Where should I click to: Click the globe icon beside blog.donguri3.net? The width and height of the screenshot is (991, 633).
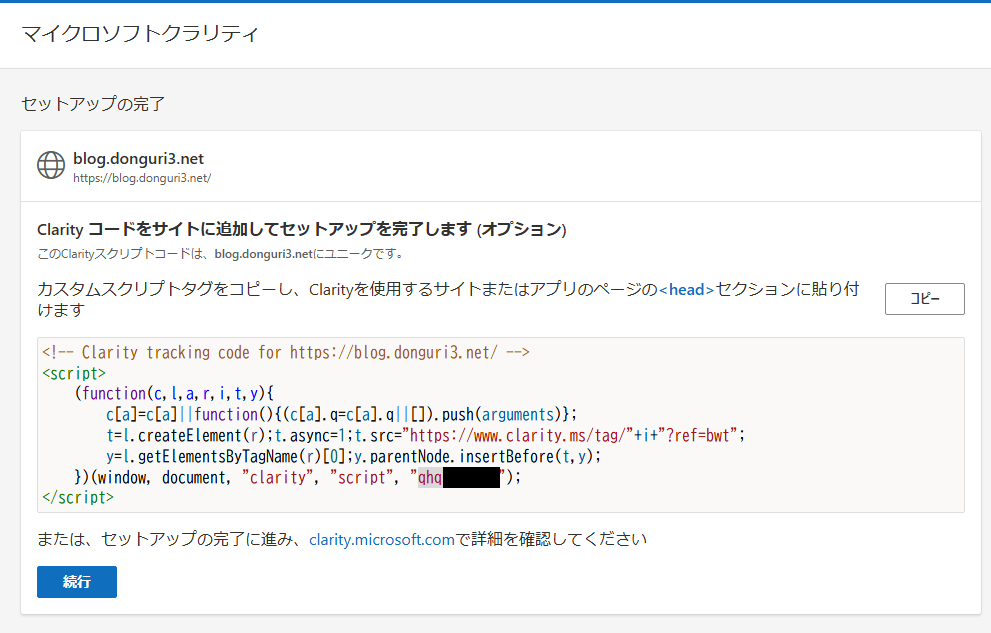pyautogui.click(x=51, y=165)
